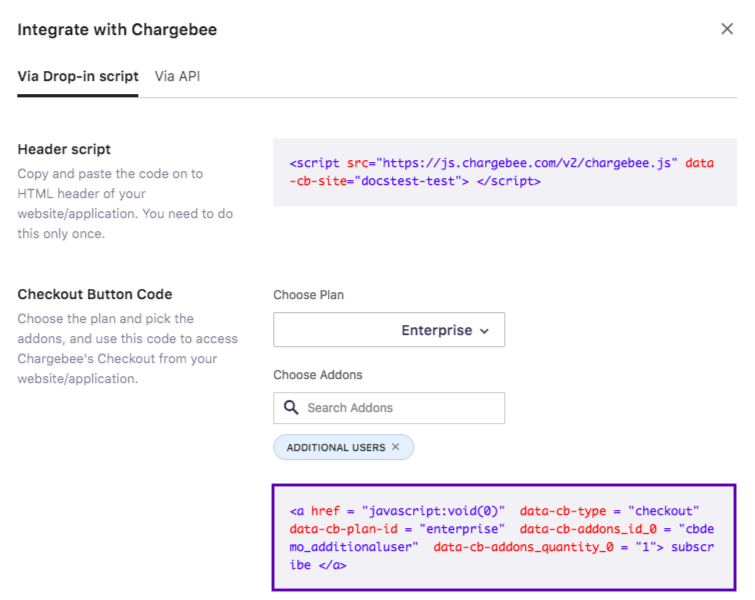This screenshot has height=600, width=755.
Task: Click the ADDITIONAL USERS tag label
Action: 335,447
